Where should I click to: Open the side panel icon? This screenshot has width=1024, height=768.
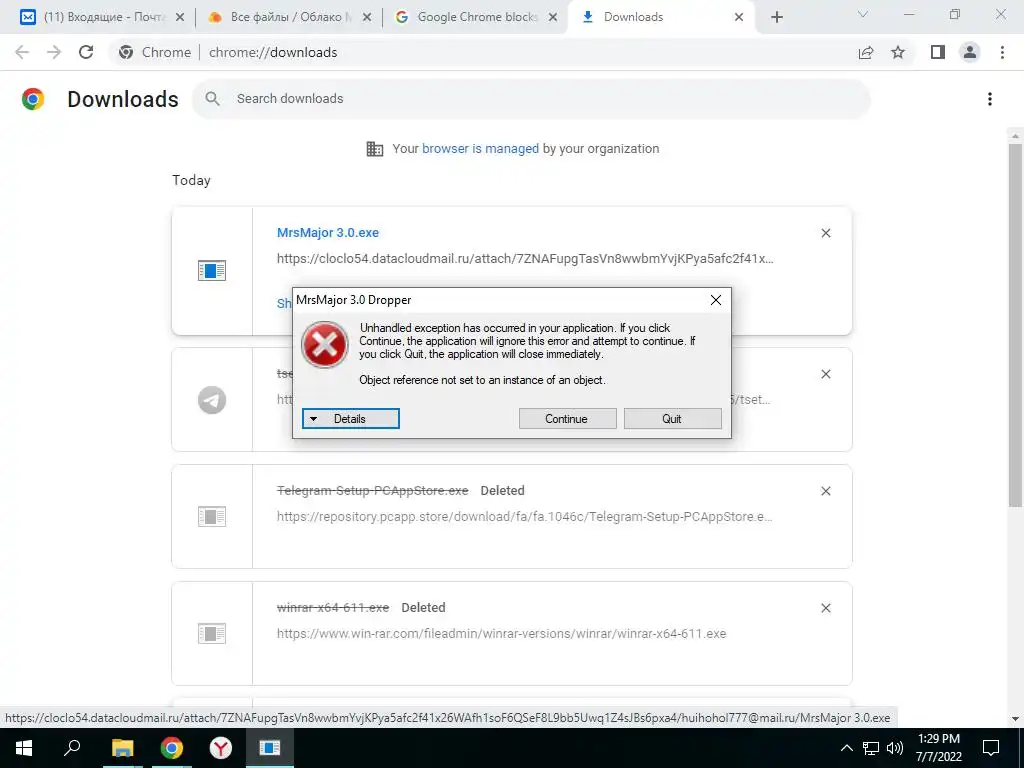click(938, 52)
